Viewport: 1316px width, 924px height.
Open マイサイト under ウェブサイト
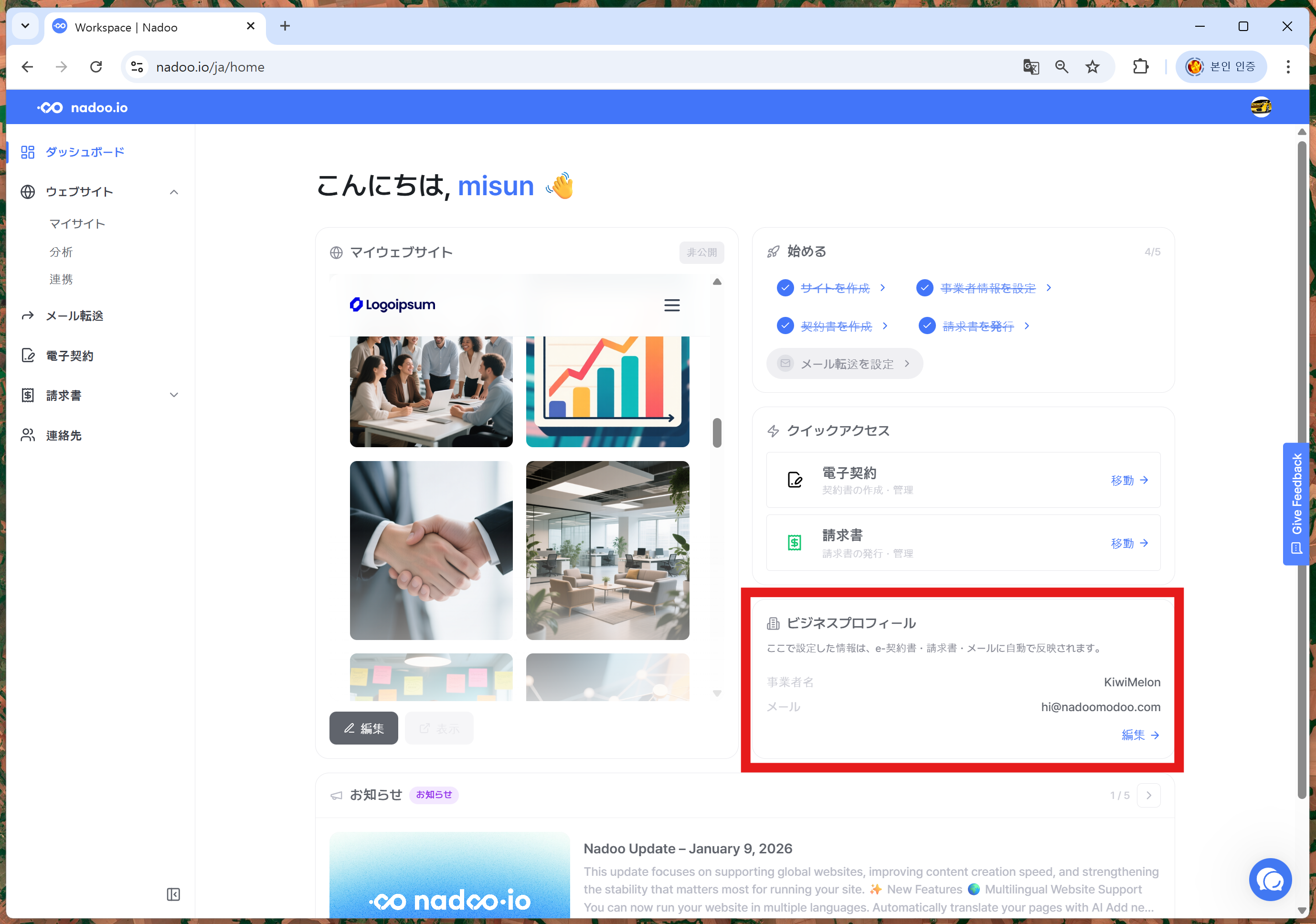pos(77,223)
